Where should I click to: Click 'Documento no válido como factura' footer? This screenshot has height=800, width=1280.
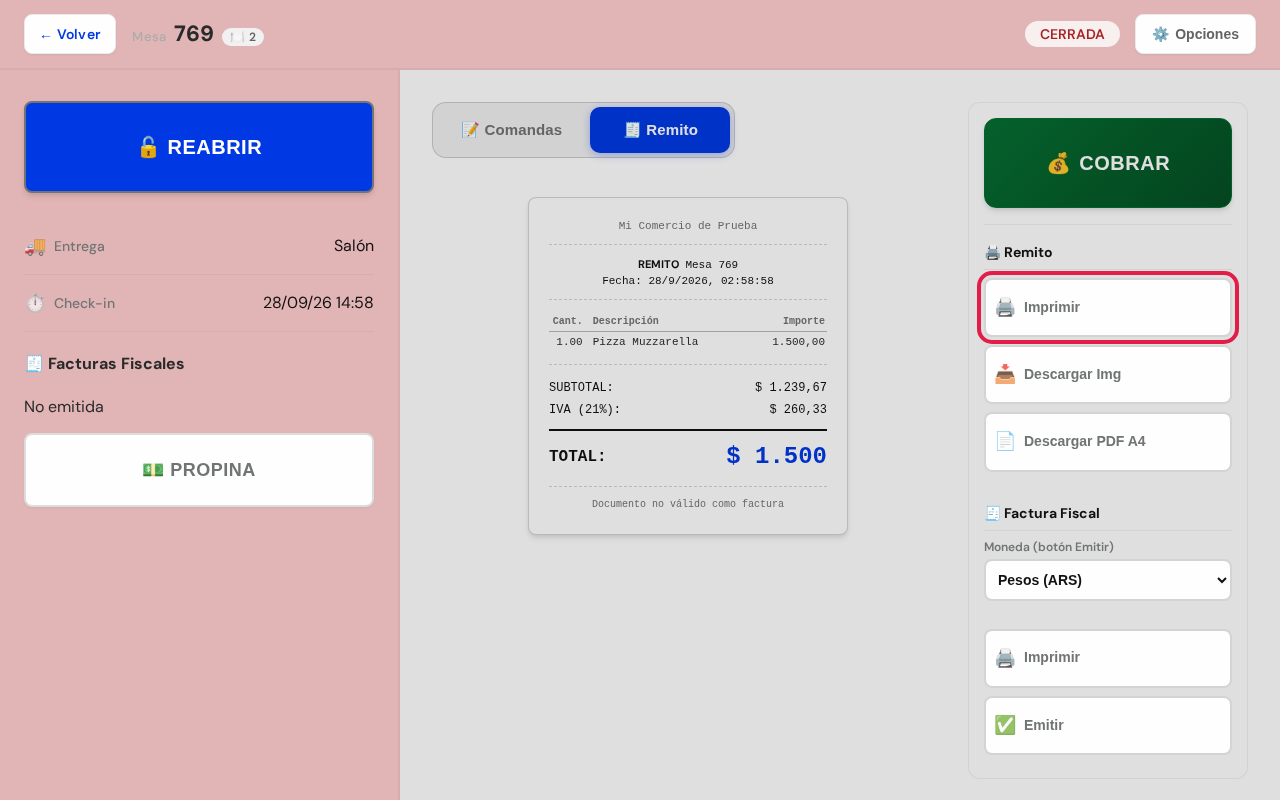pos(688,504)
